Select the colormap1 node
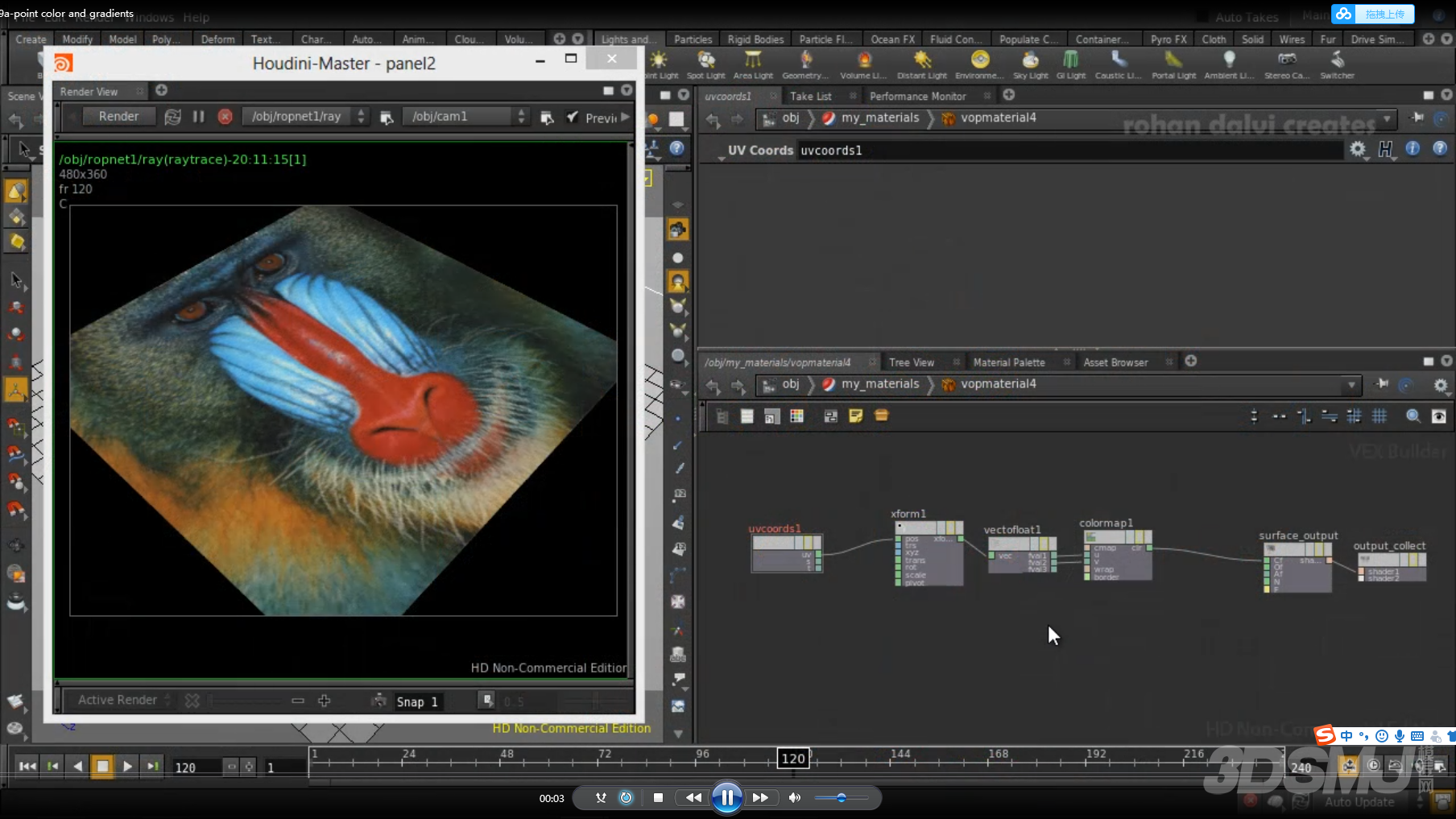The height and width of the screenshot is (819, 1456). click(x=1117, y=556)
